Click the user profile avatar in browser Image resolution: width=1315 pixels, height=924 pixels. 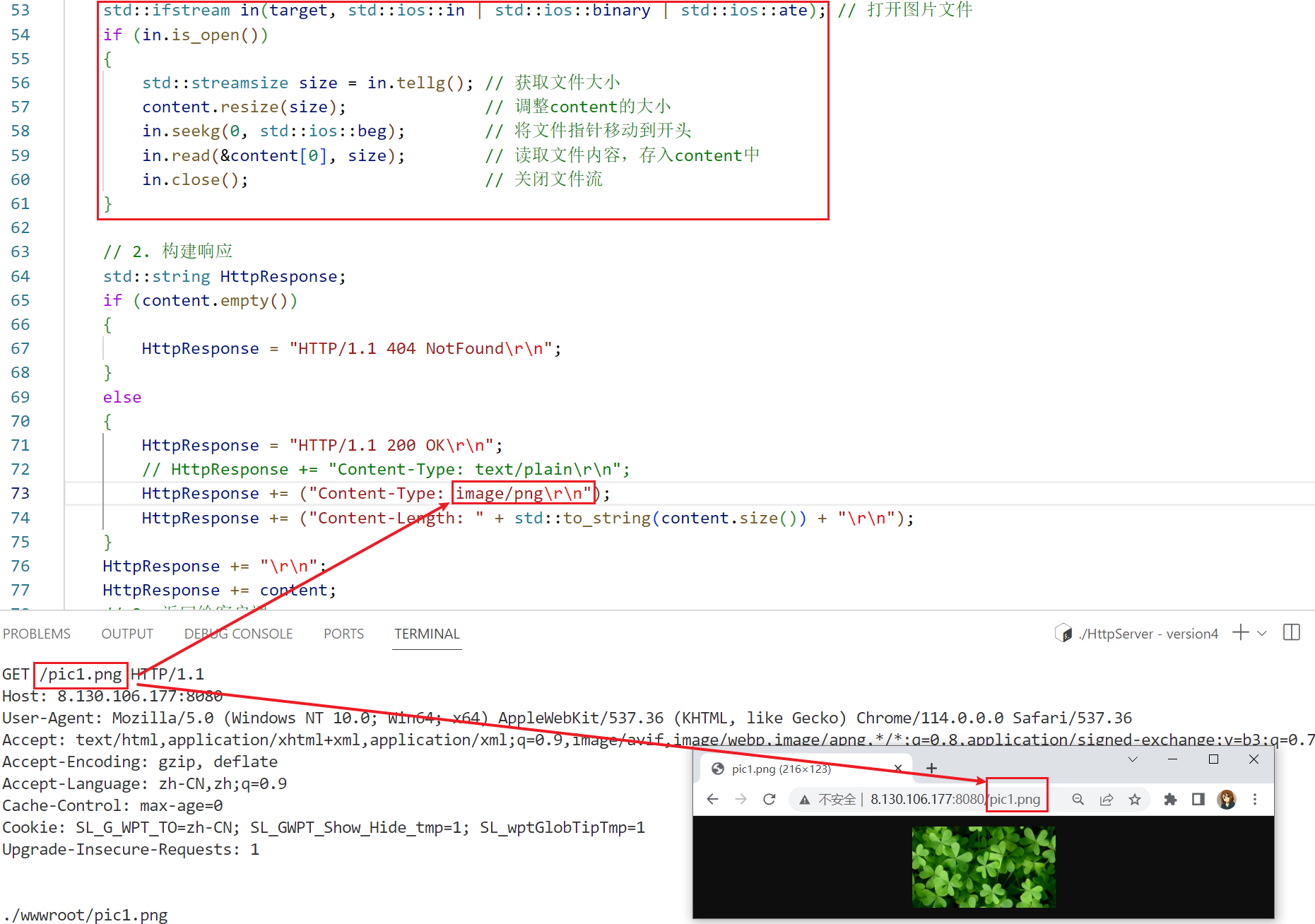click(1227, 799)
